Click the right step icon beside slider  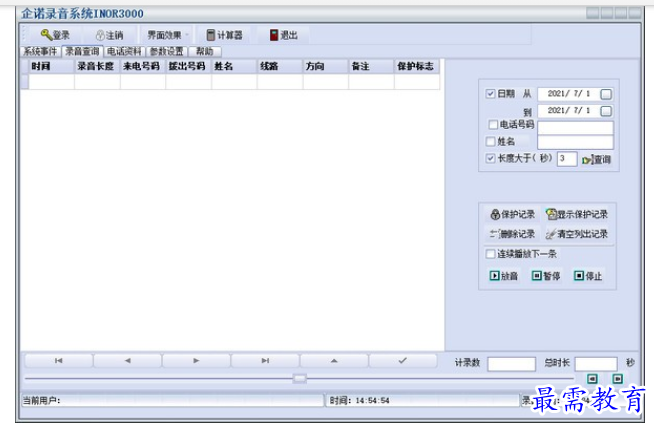[x=618, y=378]
